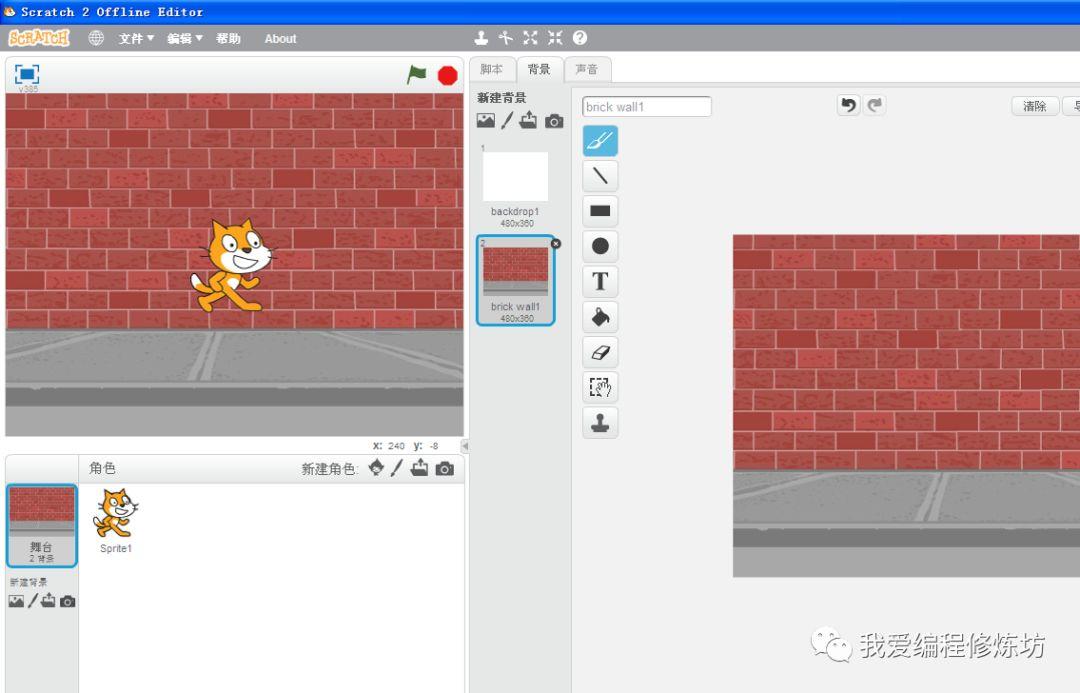Choose stage backdrop from library below 舞台
Image resolution: width=1080 pixels, height=693 pixels.
(x=16, y=601)
